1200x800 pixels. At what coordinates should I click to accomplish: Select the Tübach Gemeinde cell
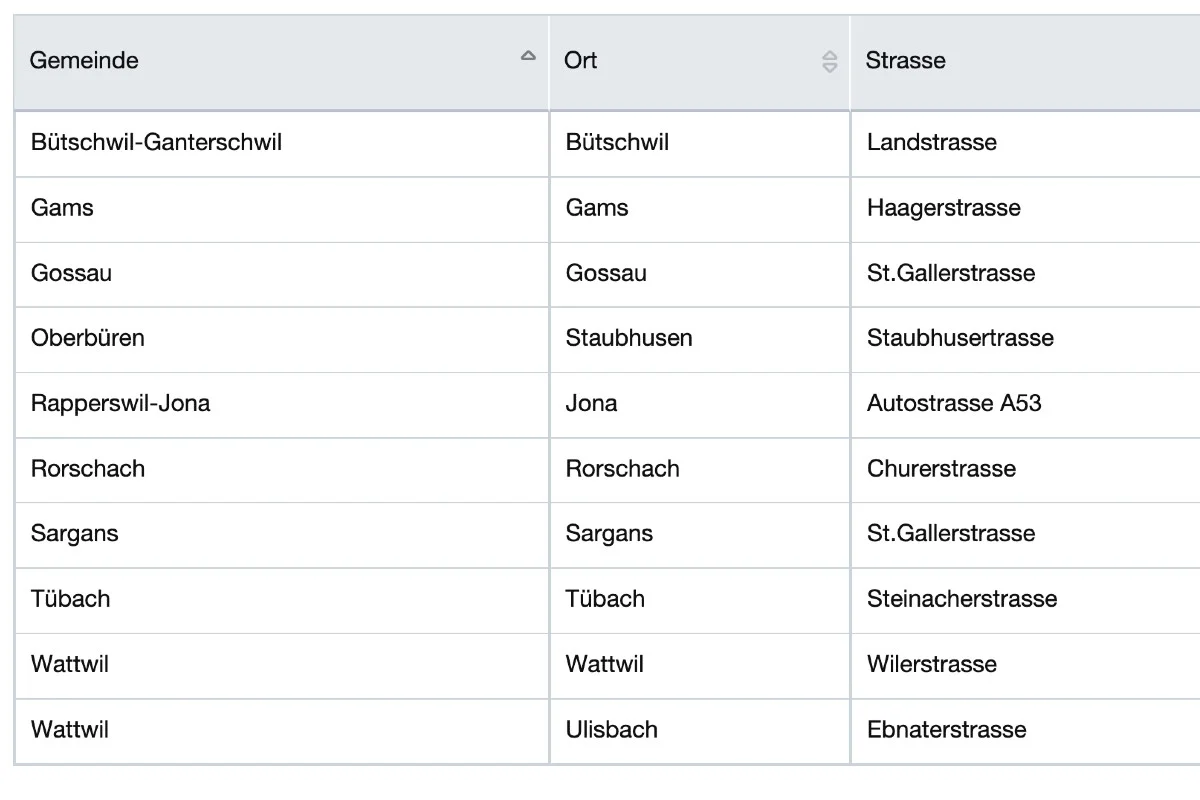(x=282, y=600)
